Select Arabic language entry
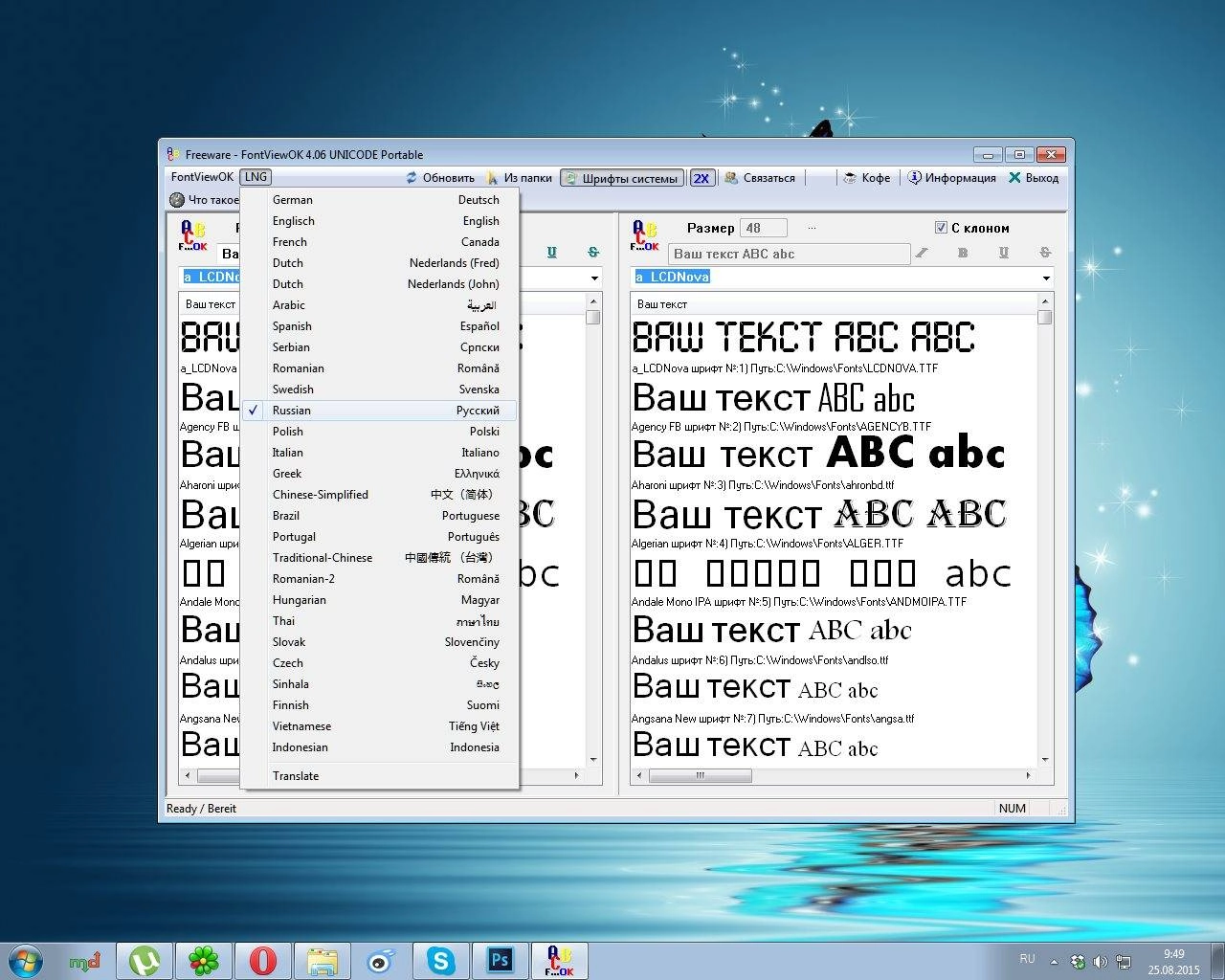 [x=379, y=305]
